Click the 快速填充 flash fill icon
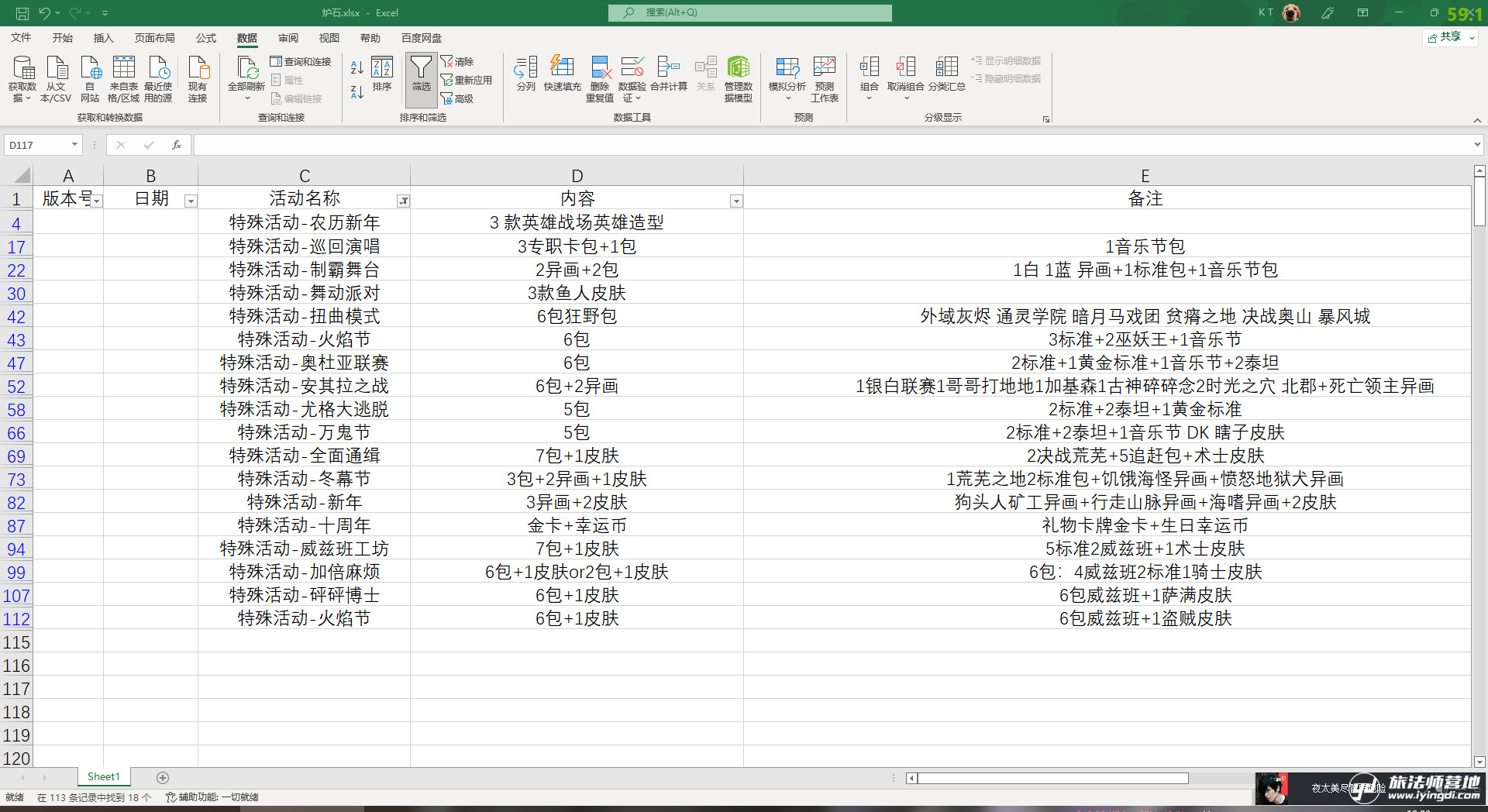 562,74
